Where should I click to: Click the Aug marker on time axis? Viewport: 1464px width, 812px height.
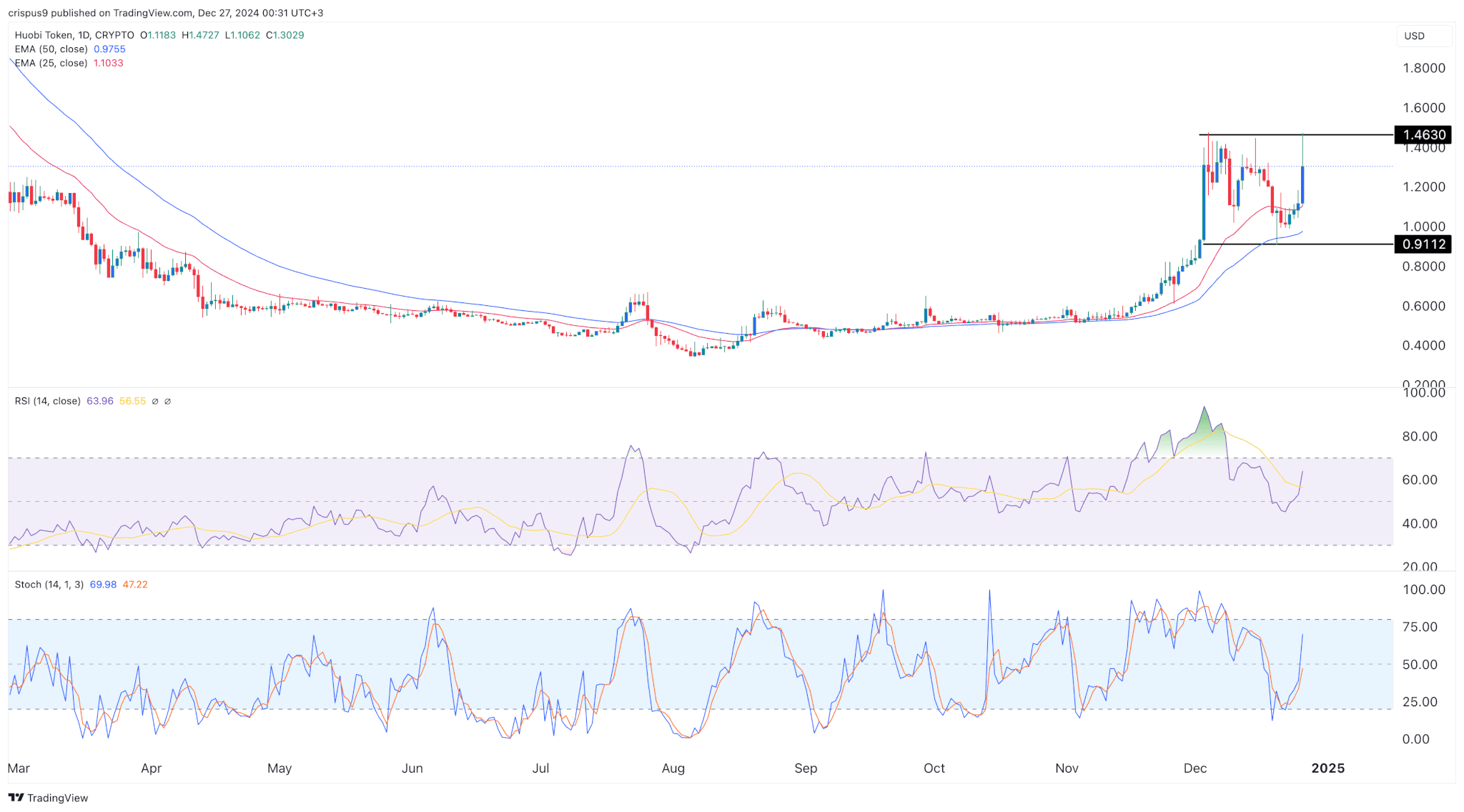pos(673,768)
